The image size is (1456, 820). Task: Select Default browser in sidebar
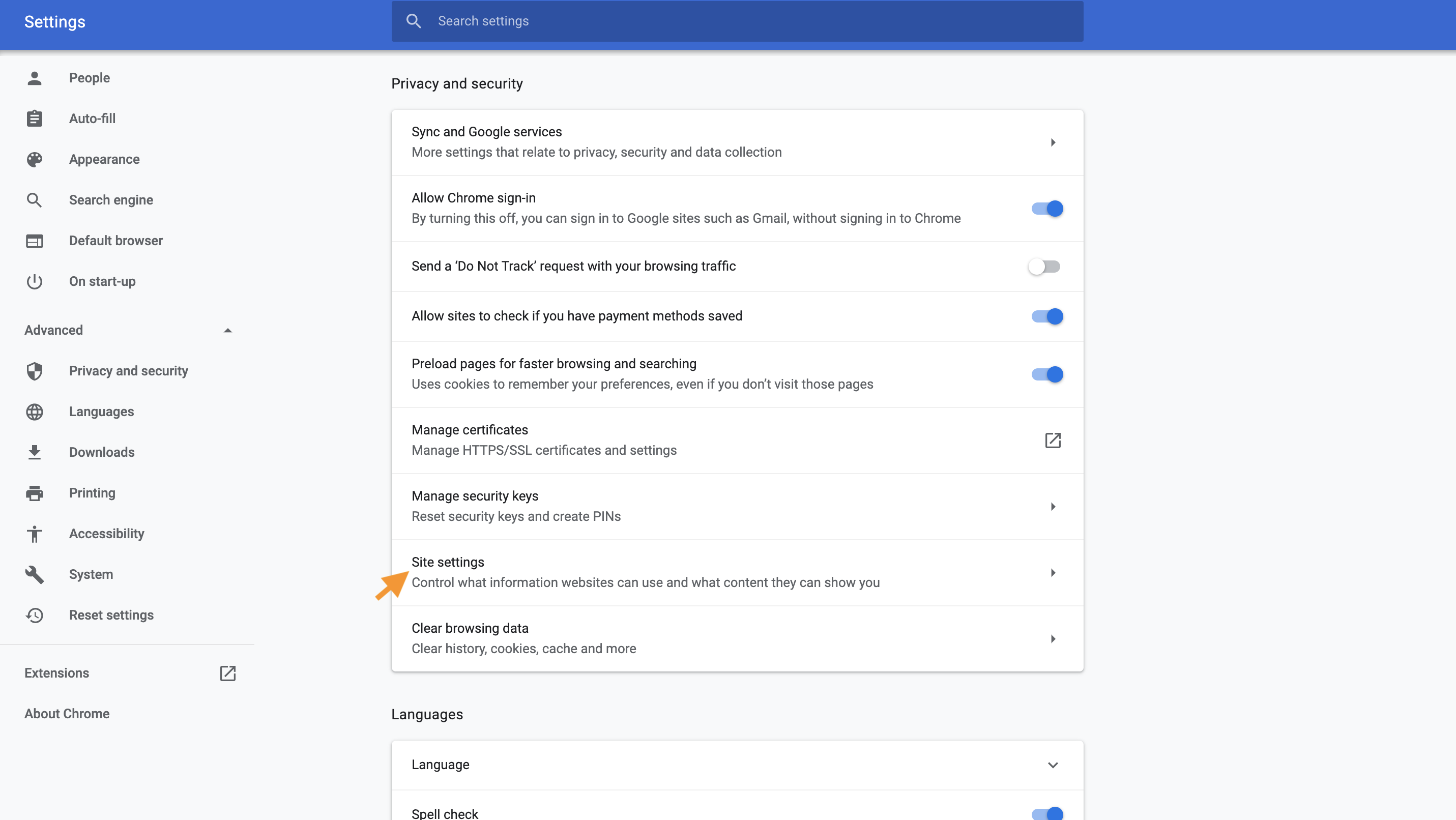pos(116,241)
